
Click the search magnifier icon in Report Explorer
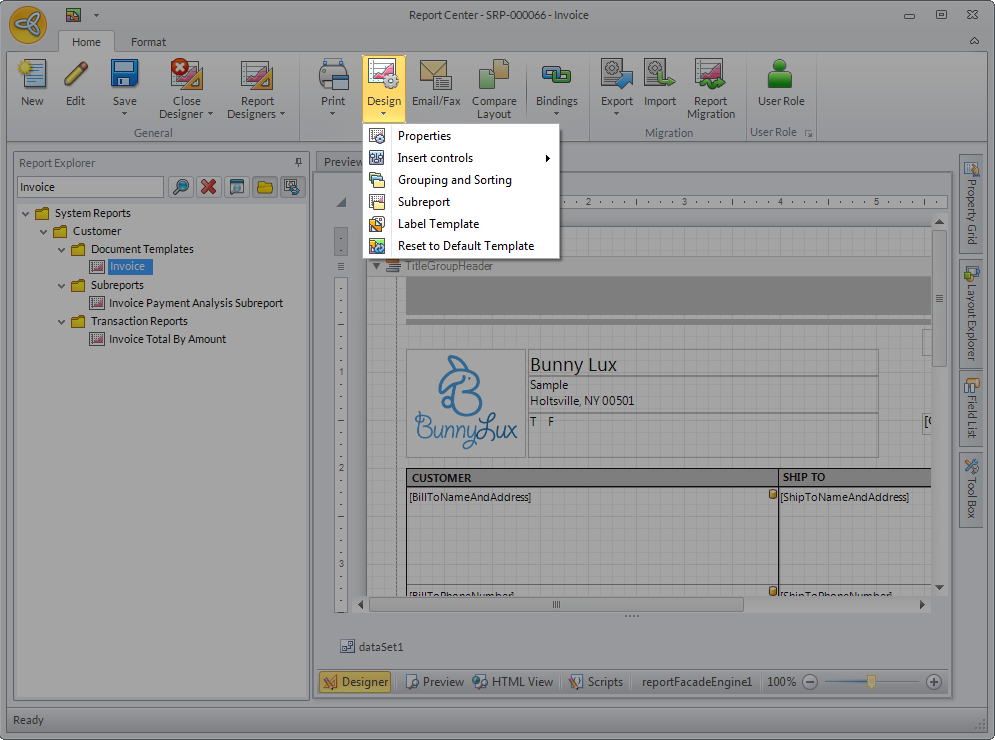[180, 187]
